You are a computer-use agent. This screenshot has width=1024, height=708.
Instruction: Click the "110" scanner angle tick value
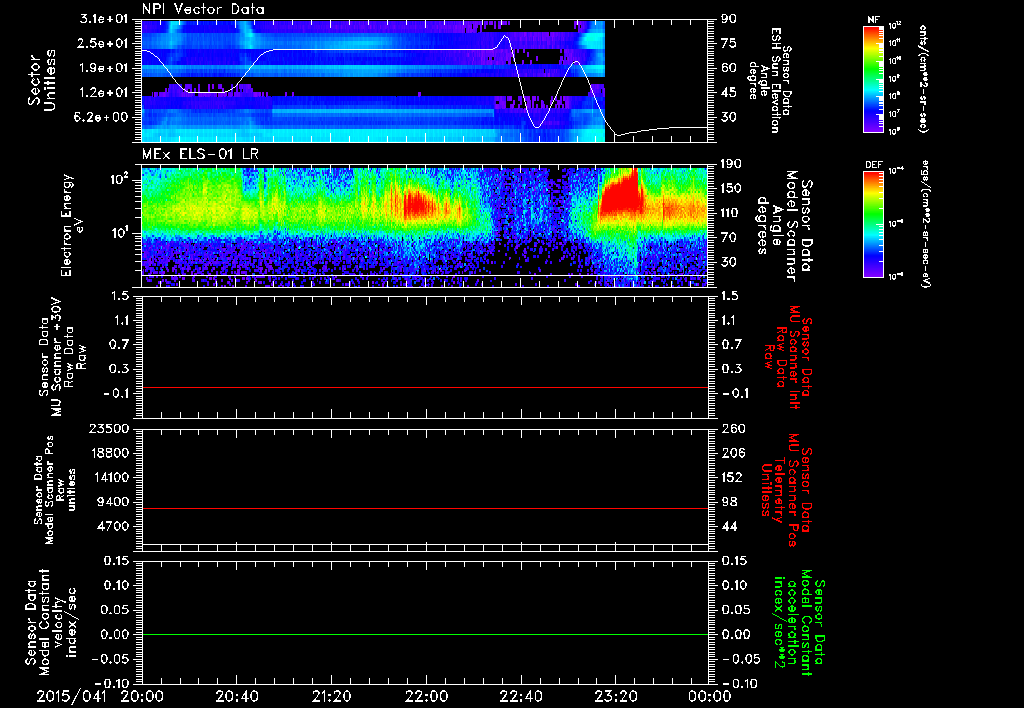(x=731, y=213)
